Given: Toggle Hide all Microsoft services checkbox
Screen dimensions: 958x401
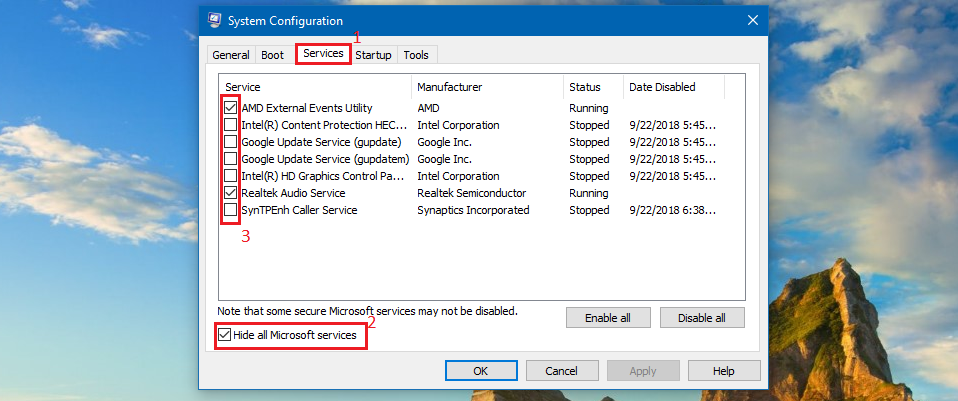Looking at the screenshot, I should [225, 336].
